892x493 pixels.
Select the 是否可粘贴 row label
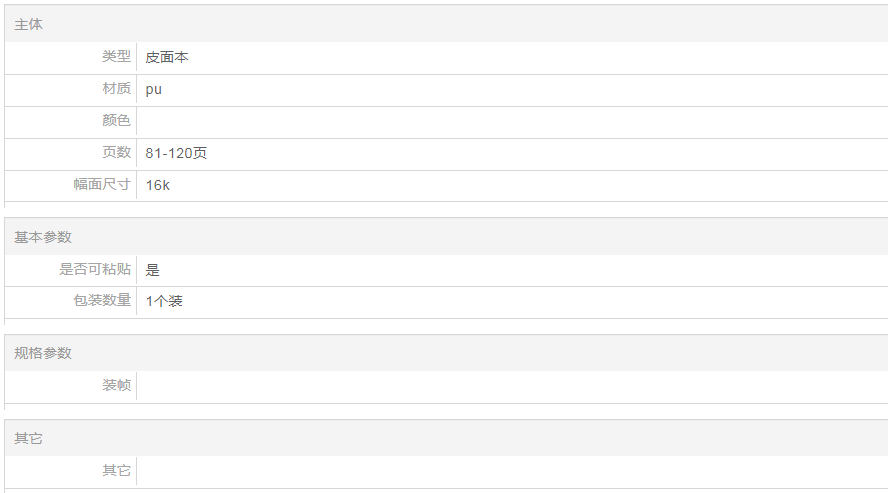point(95,269)
